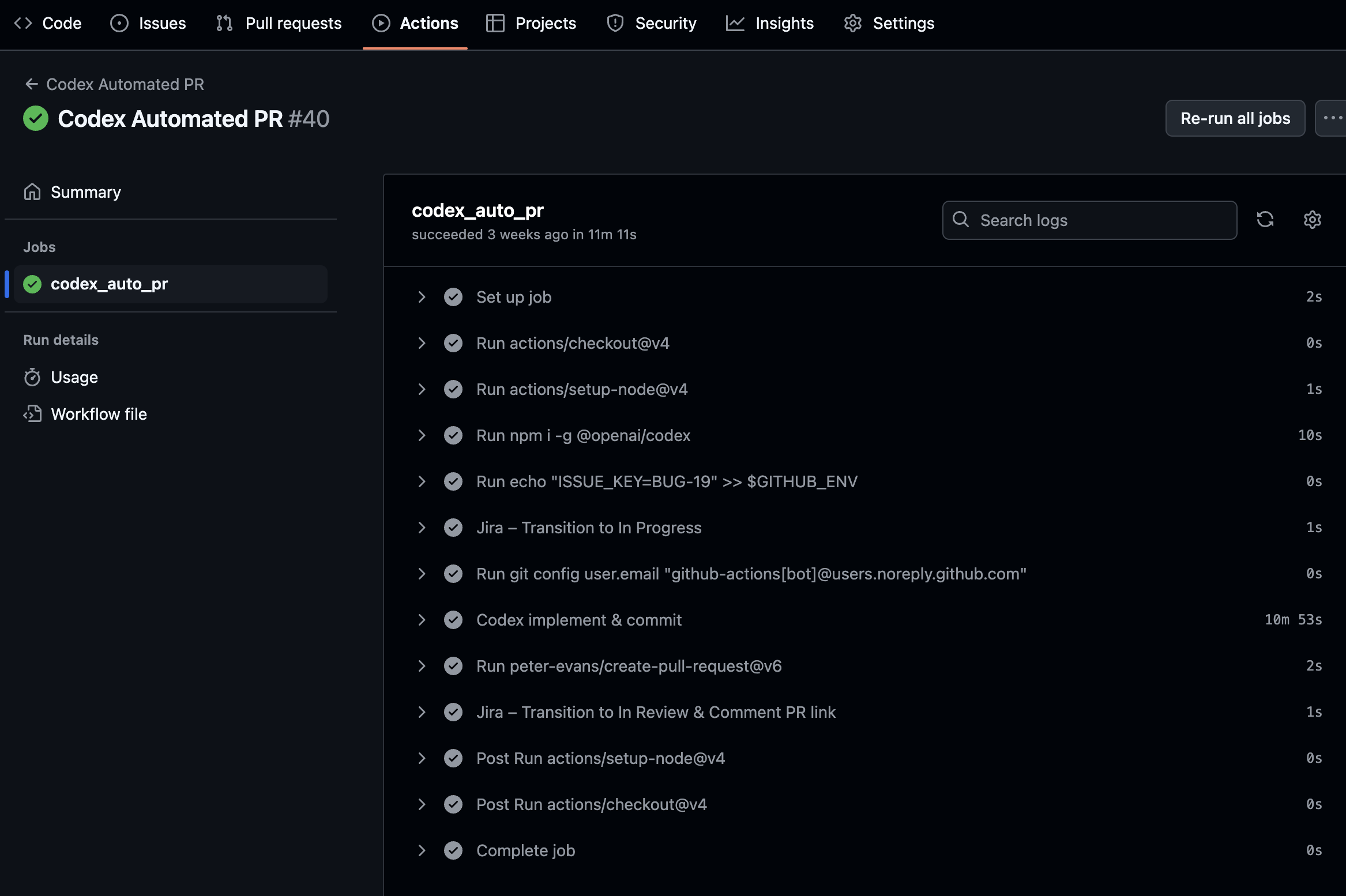
Task: View the Workflow file
Action: point(99,413)
